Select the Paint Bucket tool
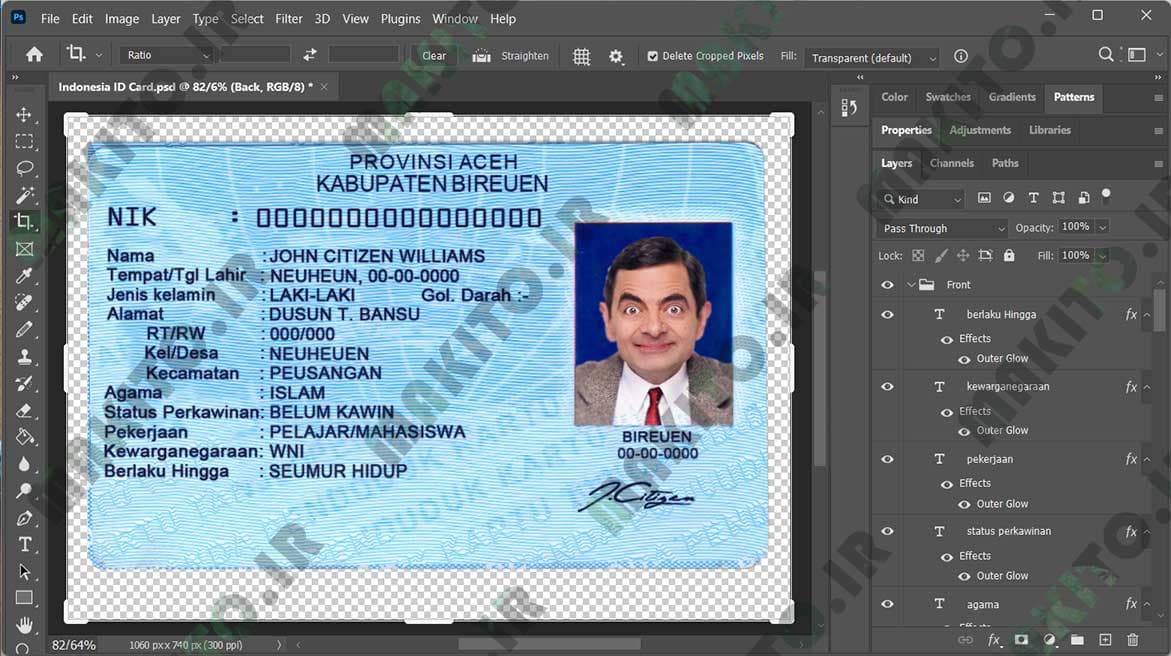The width and height of the screenshot is (1171, 656). click(x=24, y=437)
